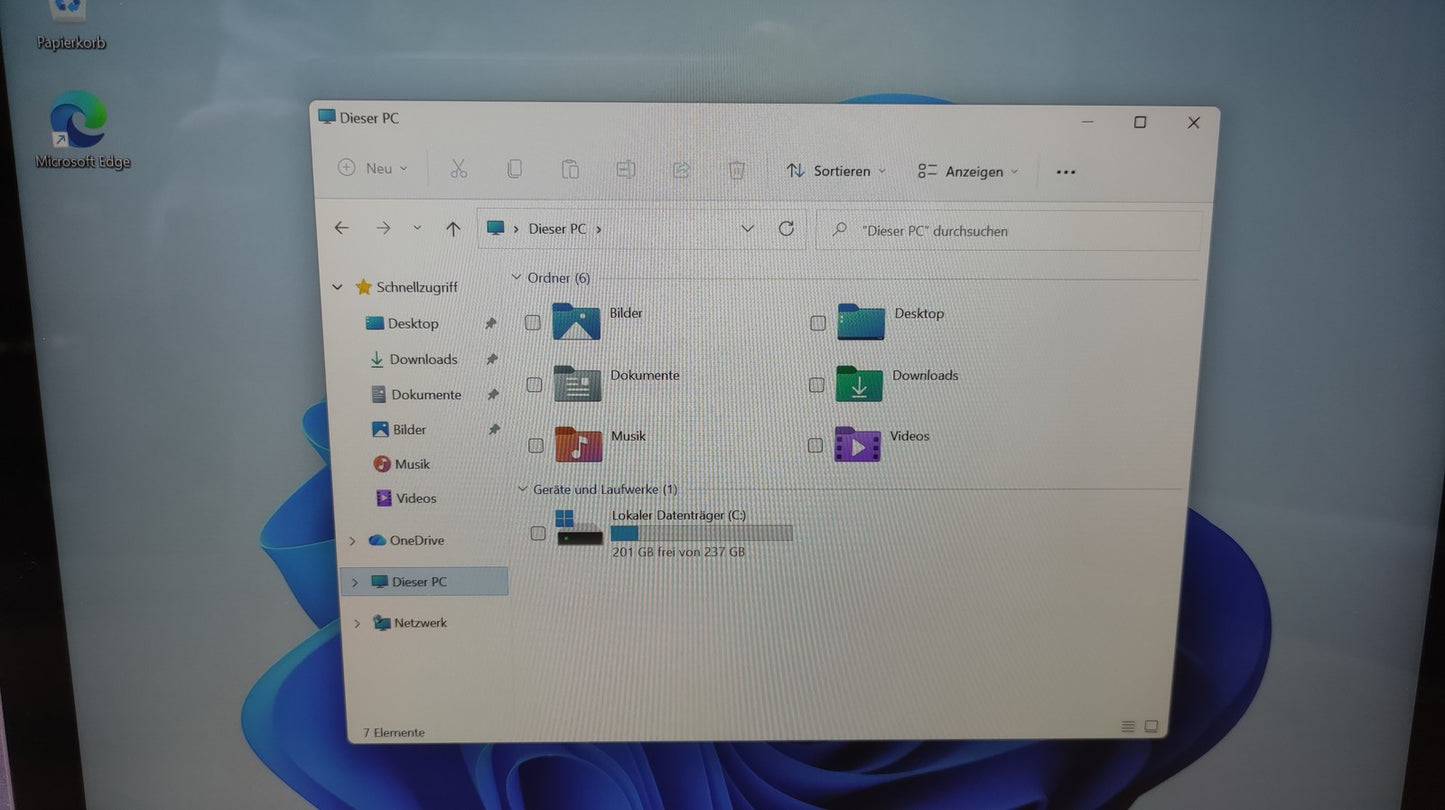Go back with the left arrow
This screenshot has width=1445, height=810.
click(342, 228)
